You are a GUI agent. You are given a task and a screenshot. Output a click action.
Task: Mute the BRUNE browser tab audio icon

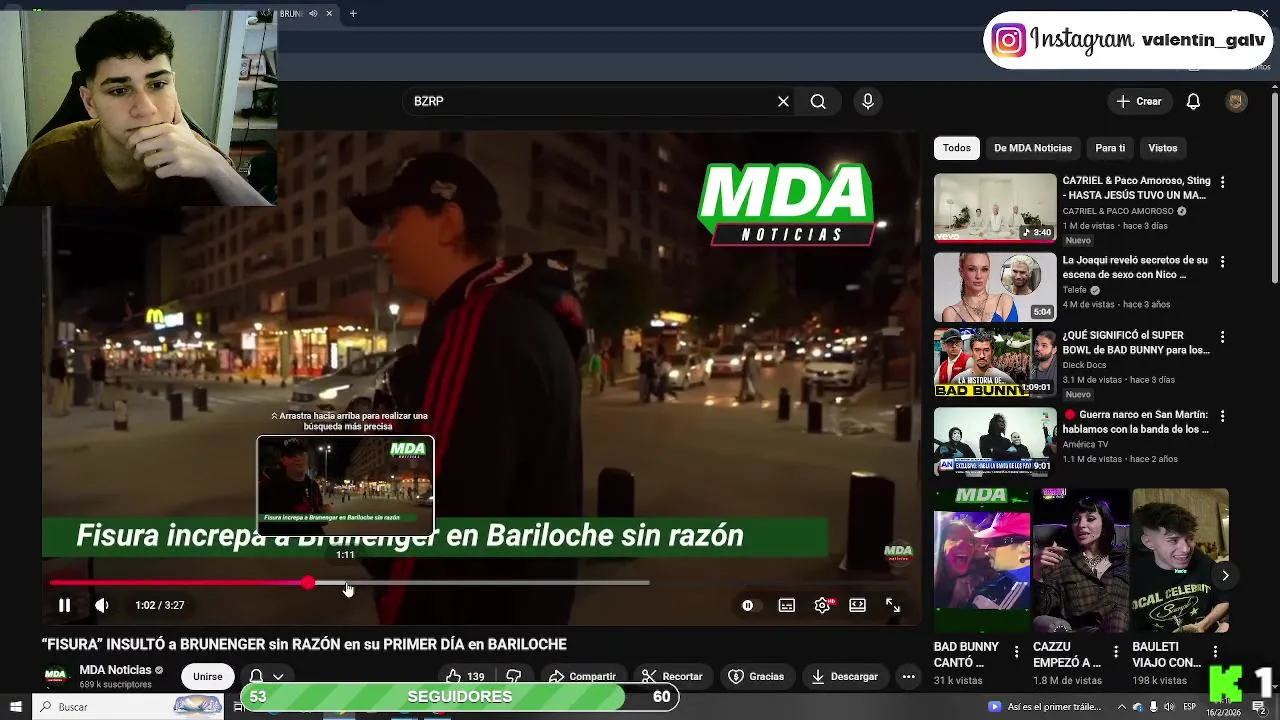point(313,13)
